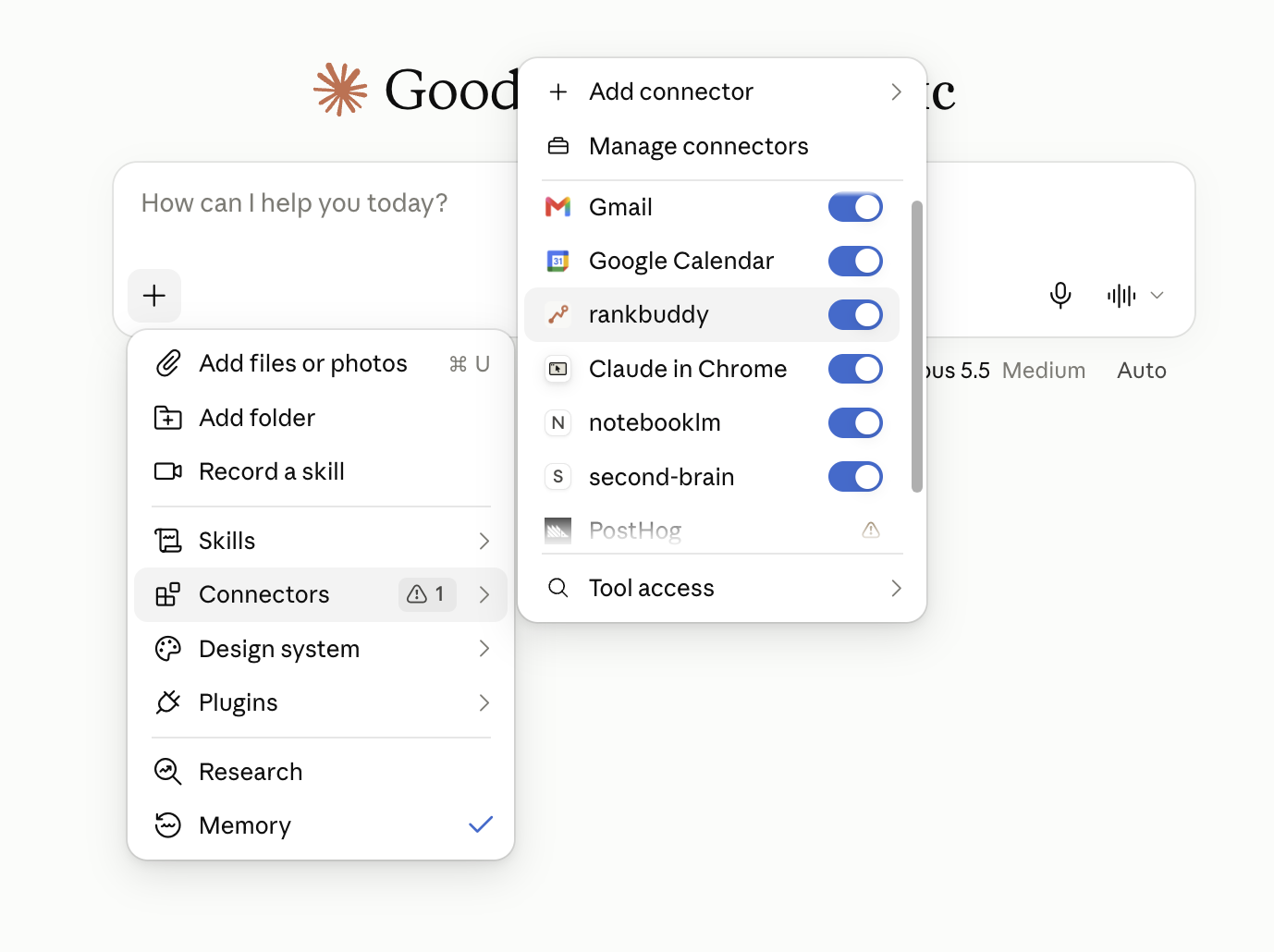Expand the Plugins submenu chevron
The image size is (1274, 952).
click(484, 702)
